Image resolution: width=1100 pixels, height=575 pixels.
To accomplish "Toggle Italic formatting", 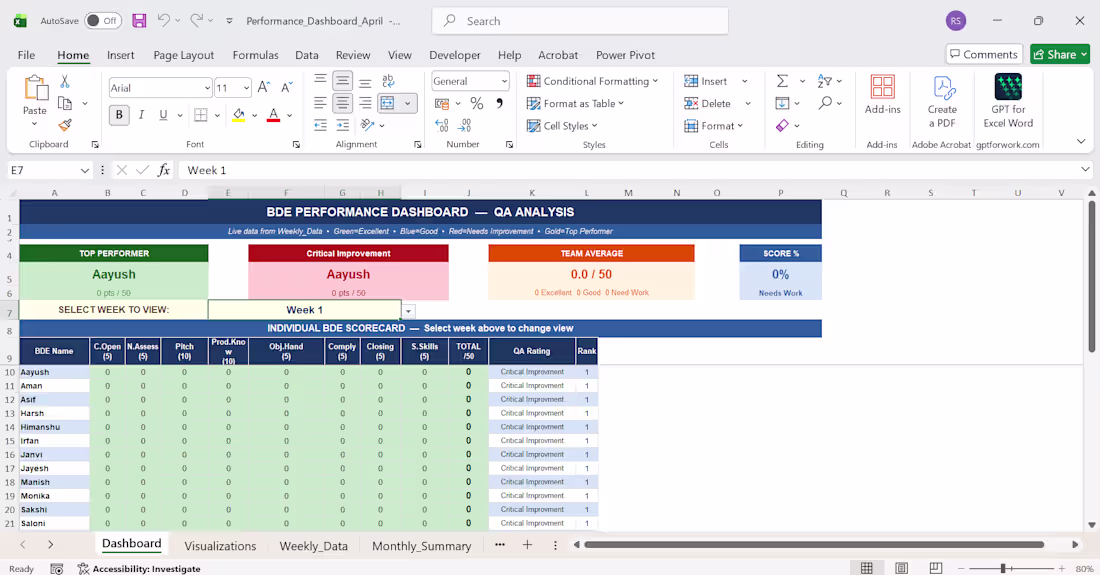I will pos(141,115).
